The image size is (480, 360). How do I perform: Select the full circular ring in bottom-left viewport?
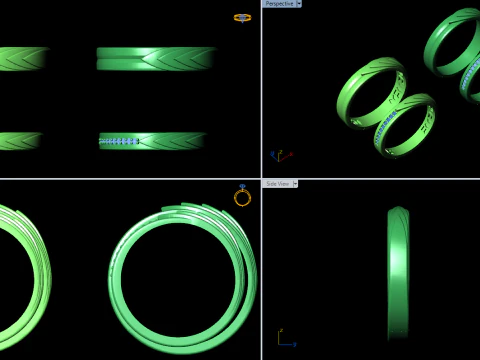pos(183,278)
